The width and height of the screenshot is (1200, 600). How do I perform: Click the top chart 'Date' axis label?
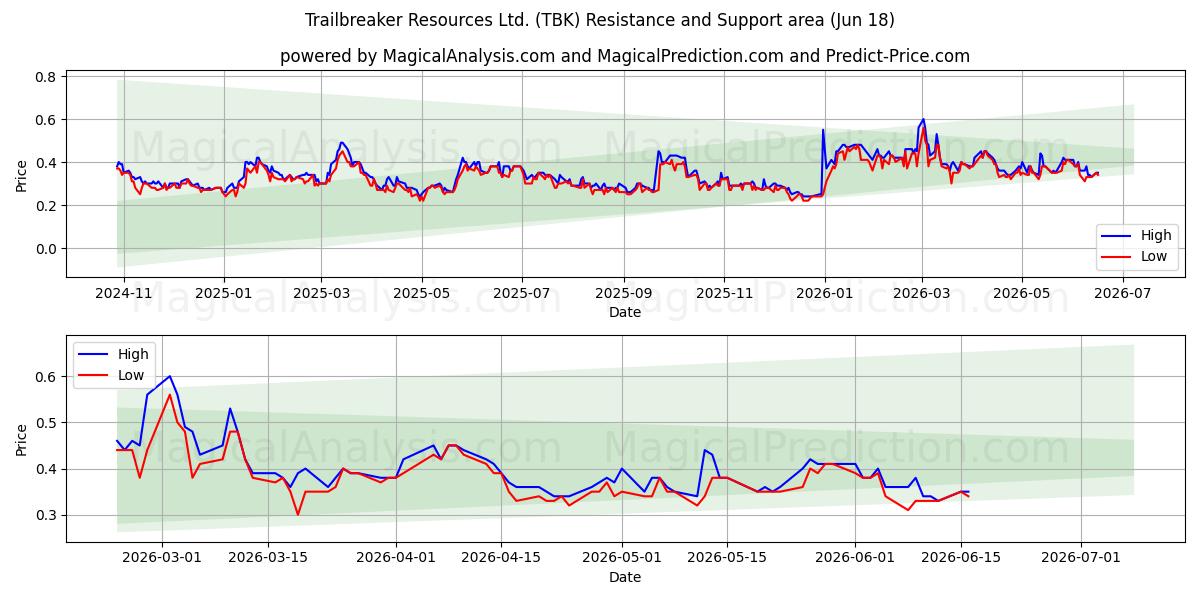tap(625, 312)
